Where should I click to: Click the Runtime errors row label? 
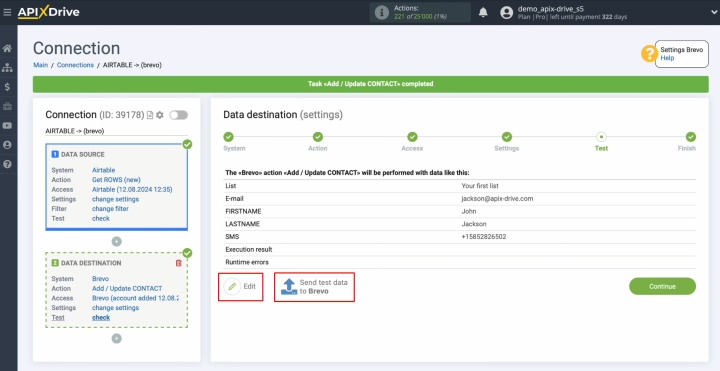pos(247,262)
